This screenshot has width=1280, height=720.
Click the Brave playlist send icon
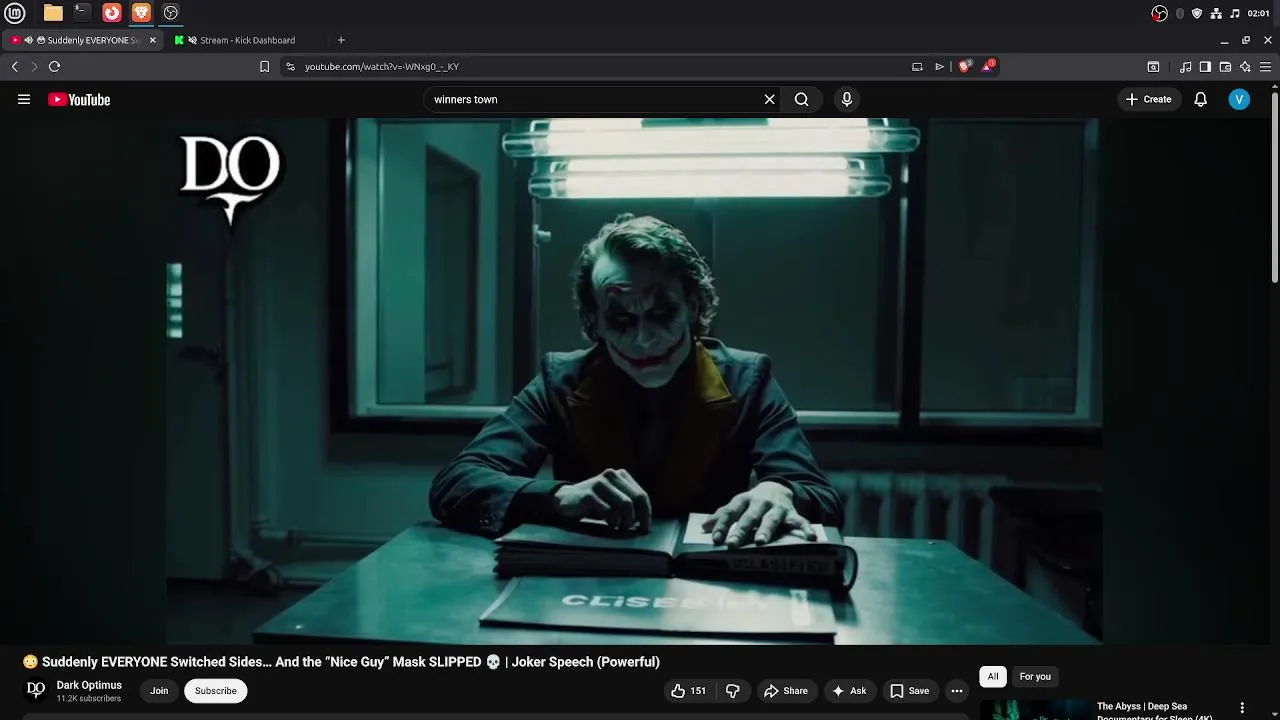[x=940, y=67]
